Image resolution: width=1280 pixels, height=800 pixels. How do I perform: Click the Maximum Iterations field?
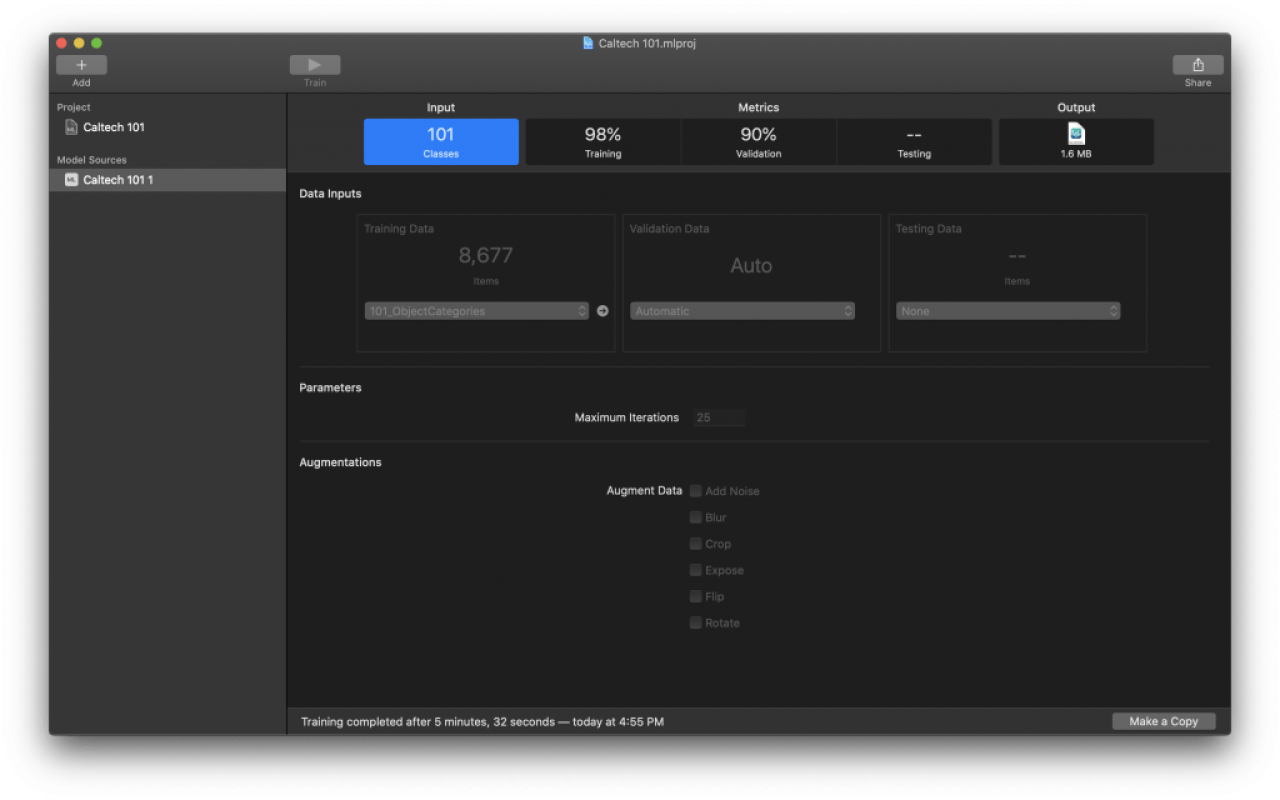click(x=720, y=418)
